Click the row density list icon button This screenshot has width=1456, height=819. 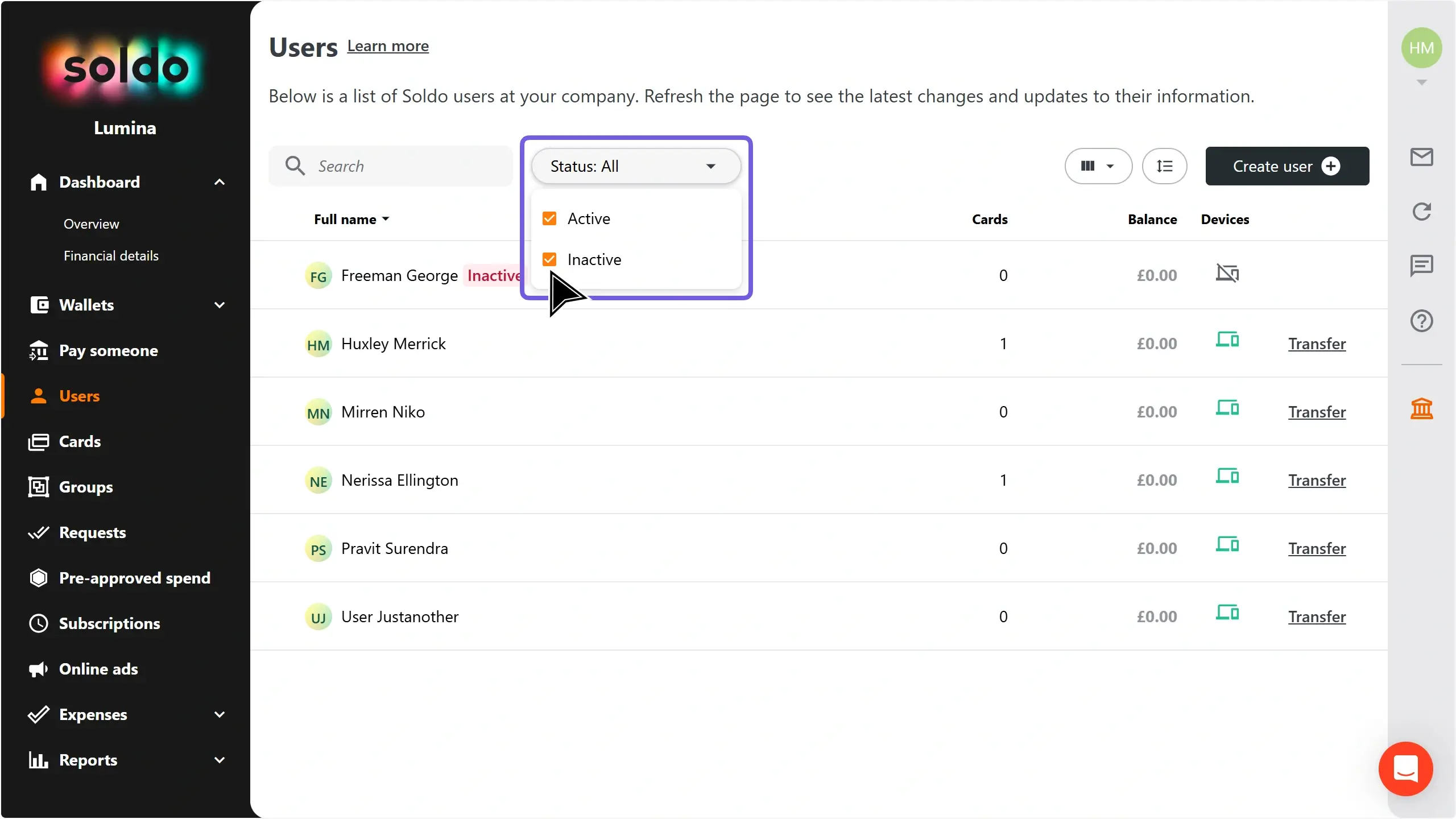point(1164,166)
